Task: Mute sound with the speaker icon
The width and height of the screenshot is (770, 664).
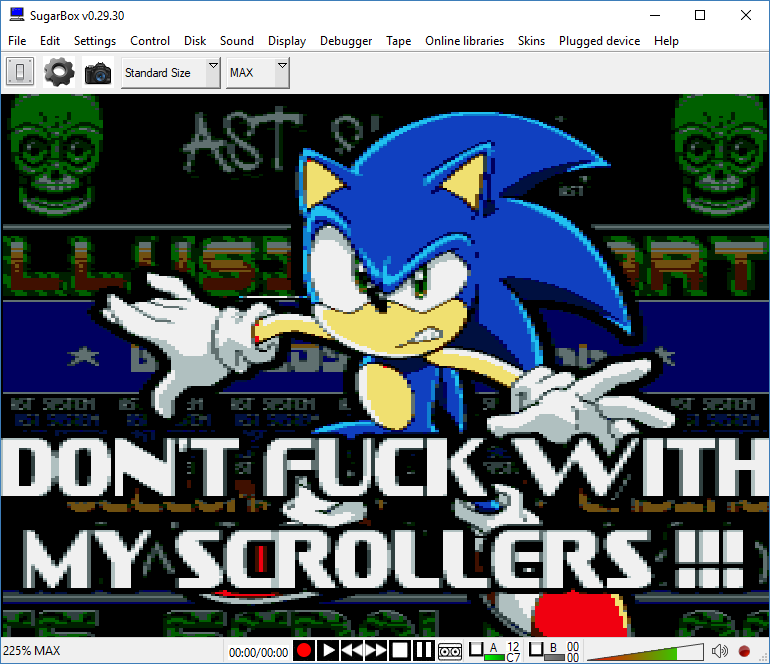Action: pos(719,651)
